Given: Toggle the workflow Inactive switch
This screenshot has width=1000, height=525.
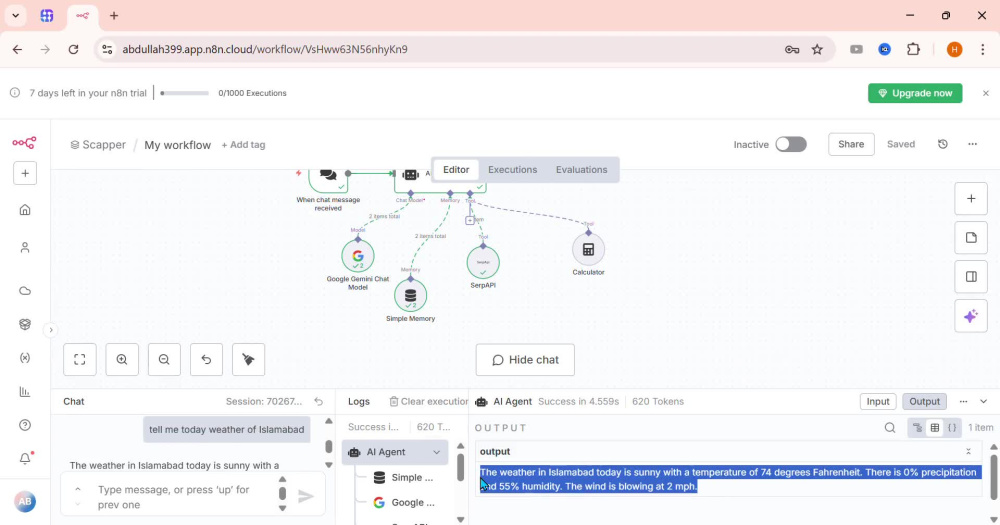Looking at the screenshot, I should click(791, 144).
